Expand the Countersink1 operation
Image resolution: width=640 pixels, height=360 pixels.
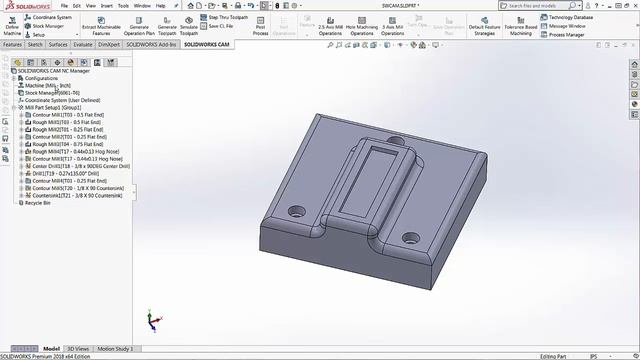tap(21, 196)
